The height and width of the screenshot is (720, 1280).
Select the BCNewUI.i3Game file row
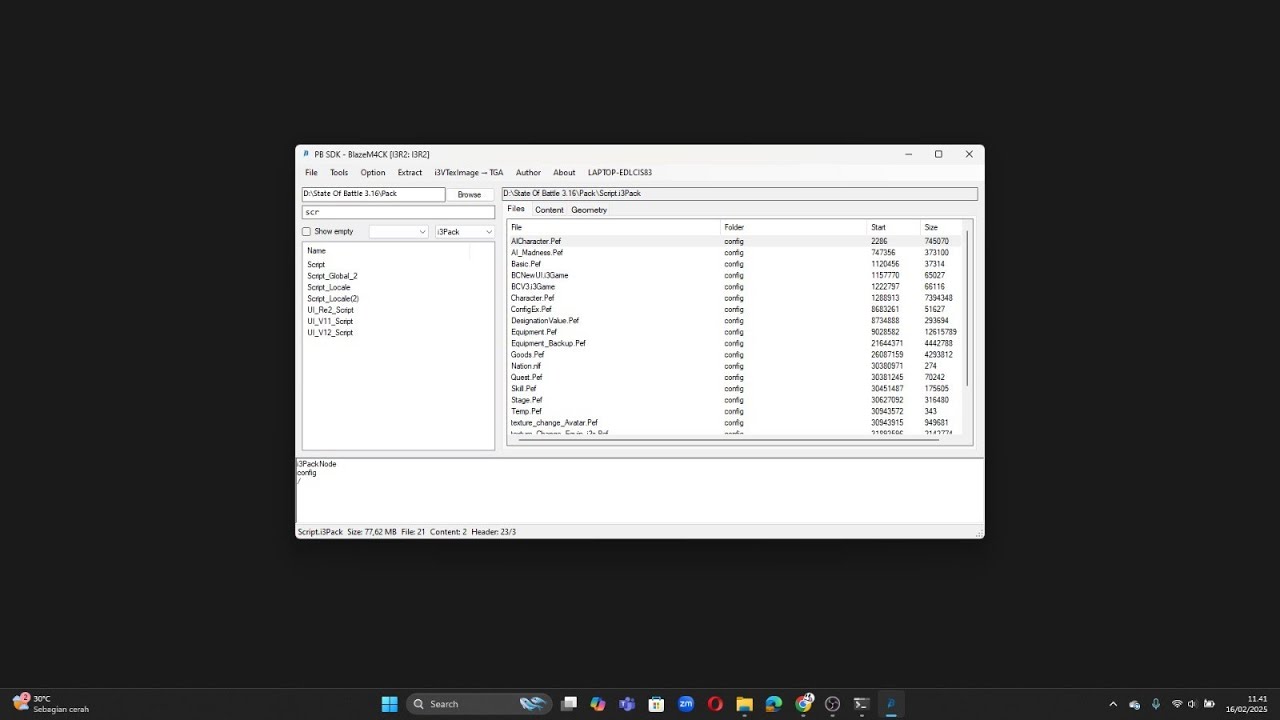coord(735,275)
